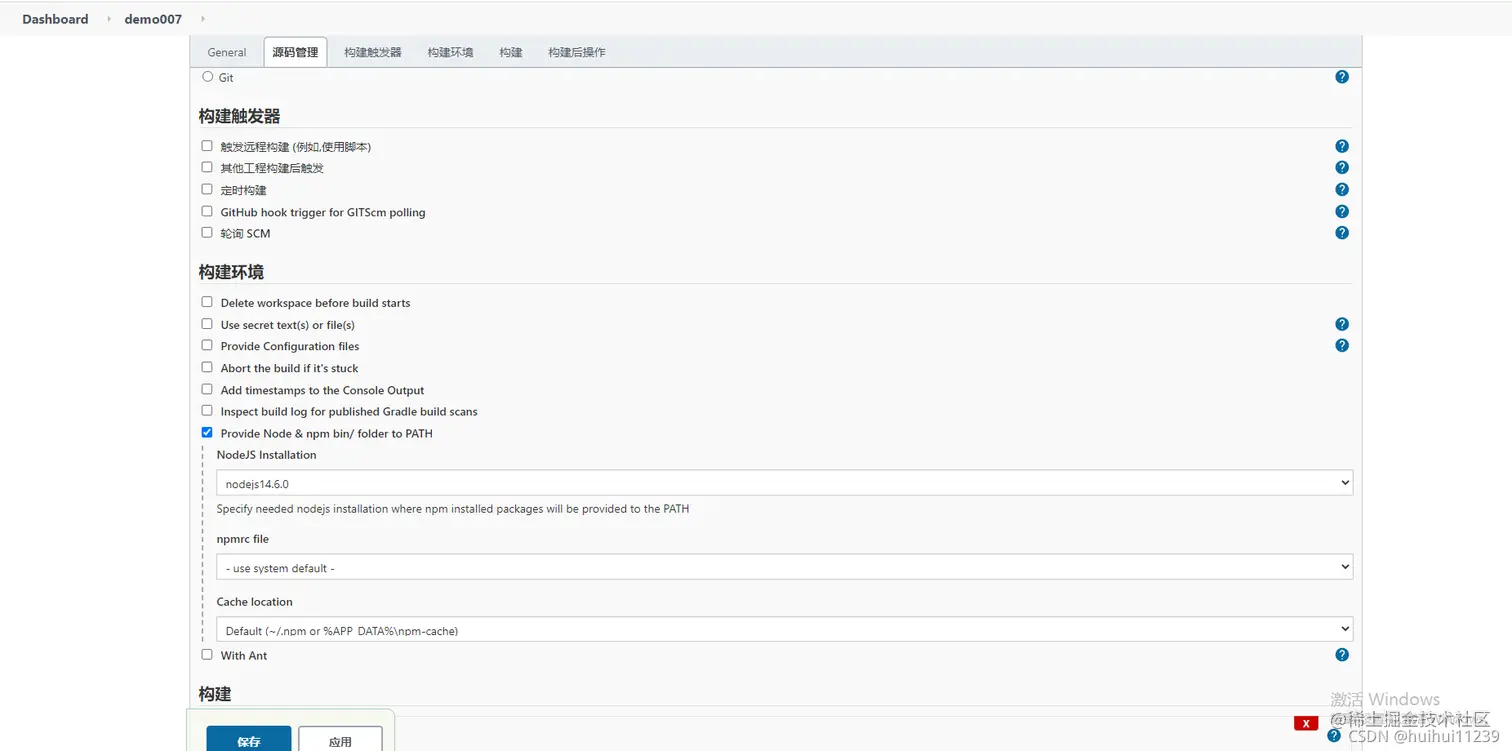Open npmrc file dropdown
This screenshot has height=751, width=1512.
click(785, 567)
